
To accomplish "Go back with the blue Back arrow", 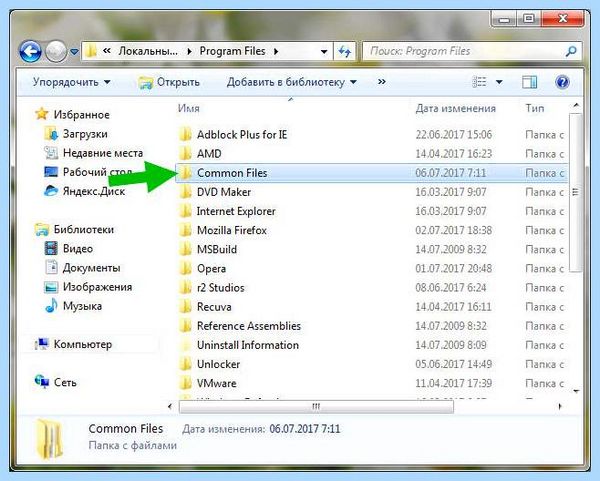I will 30,51.
